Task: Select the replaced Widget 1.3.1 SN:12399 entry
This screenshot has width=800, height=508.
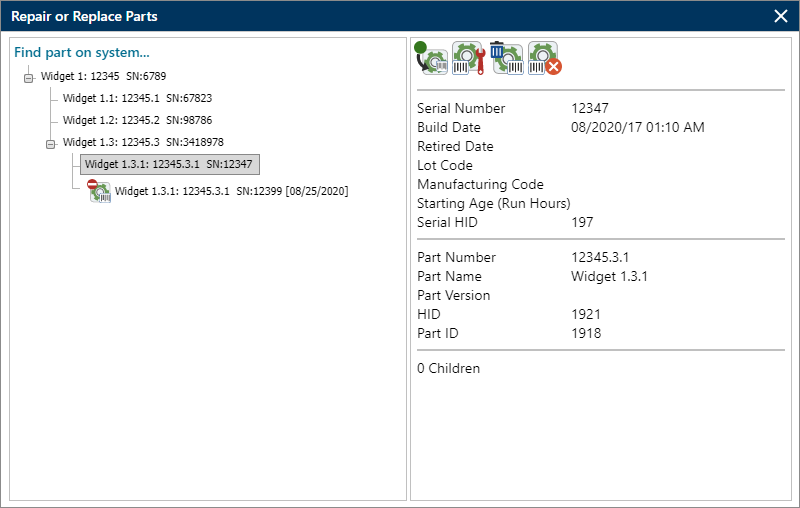Action: (231, 191)
